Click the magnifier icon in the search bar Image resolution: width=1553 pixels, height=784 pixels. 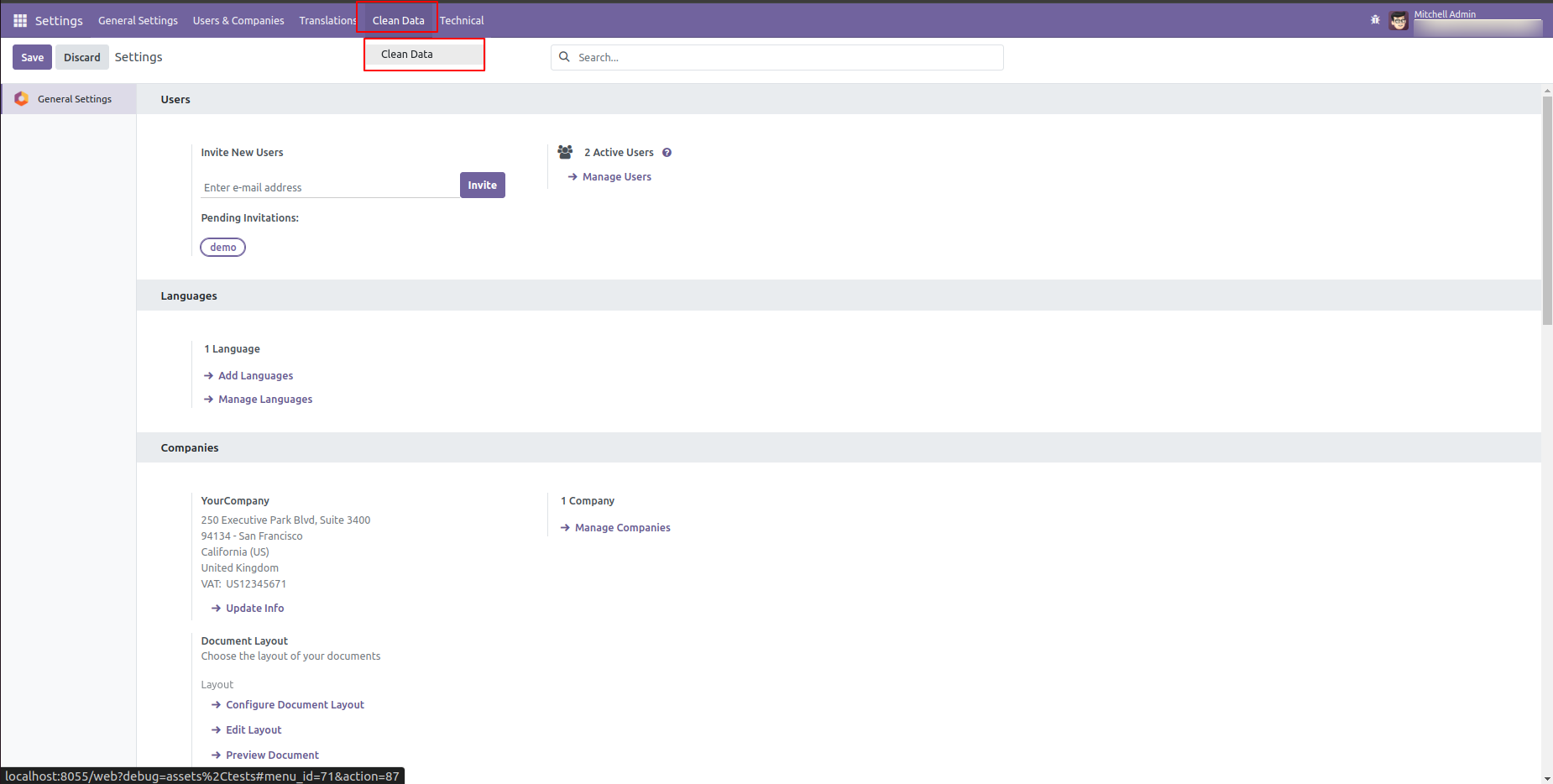click(x=564, y=57)
